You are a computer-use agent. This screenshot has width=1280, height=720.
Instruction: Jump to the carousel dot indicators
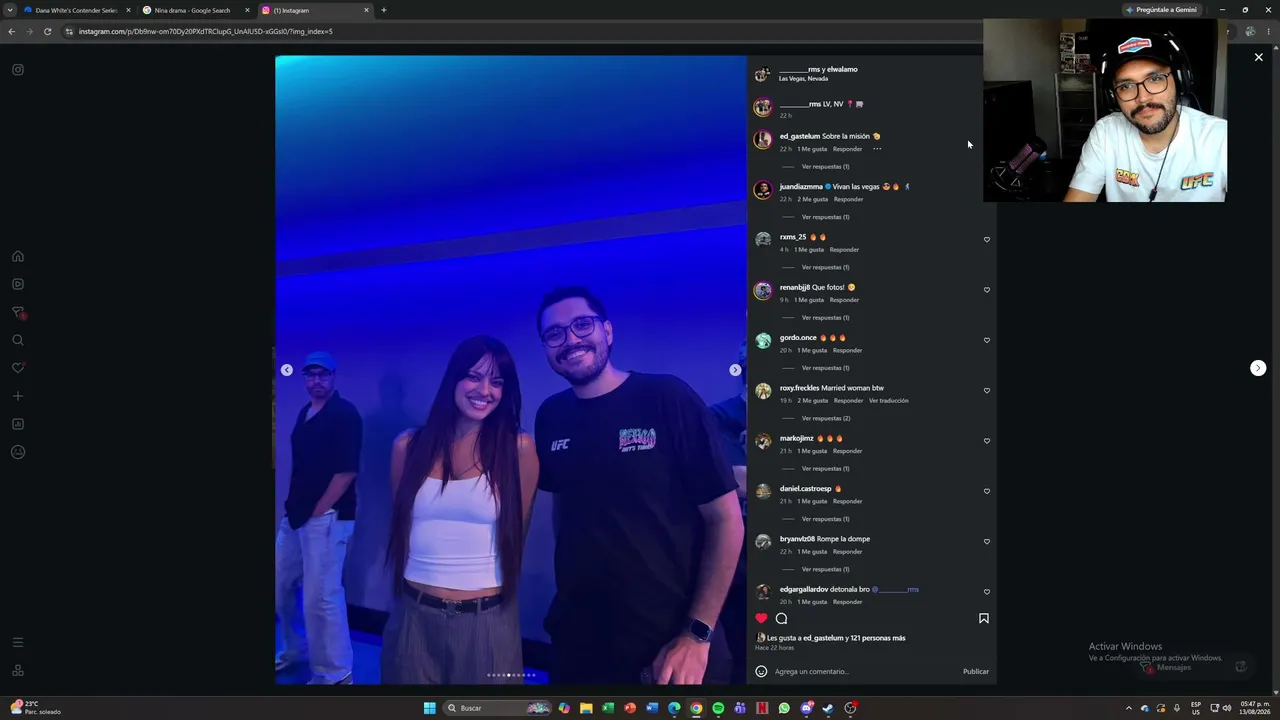[x=511, y=675]
